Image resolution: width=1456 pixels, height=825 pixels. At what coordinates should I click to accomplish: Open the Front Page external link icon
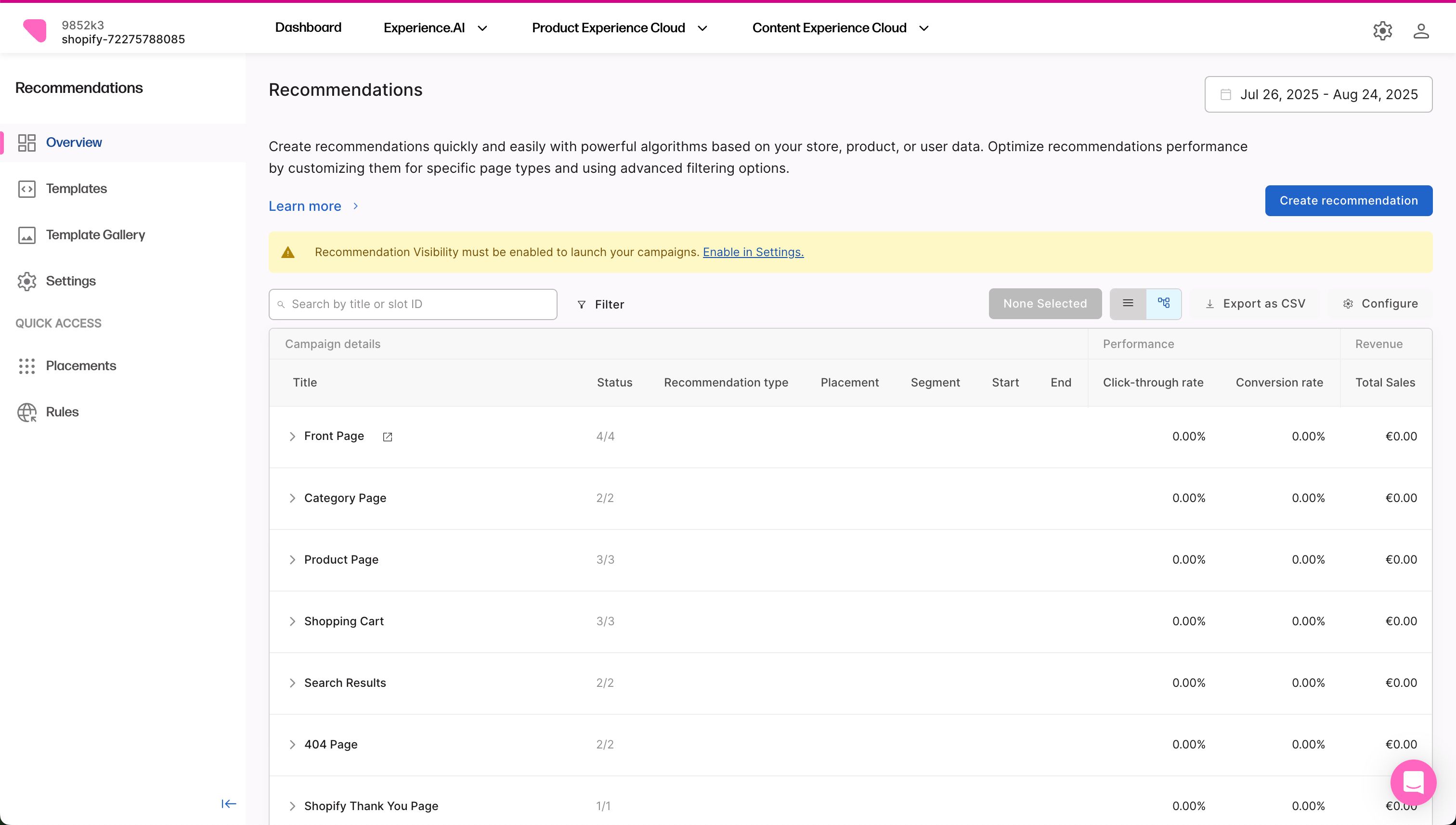click(x=388, y=437)
